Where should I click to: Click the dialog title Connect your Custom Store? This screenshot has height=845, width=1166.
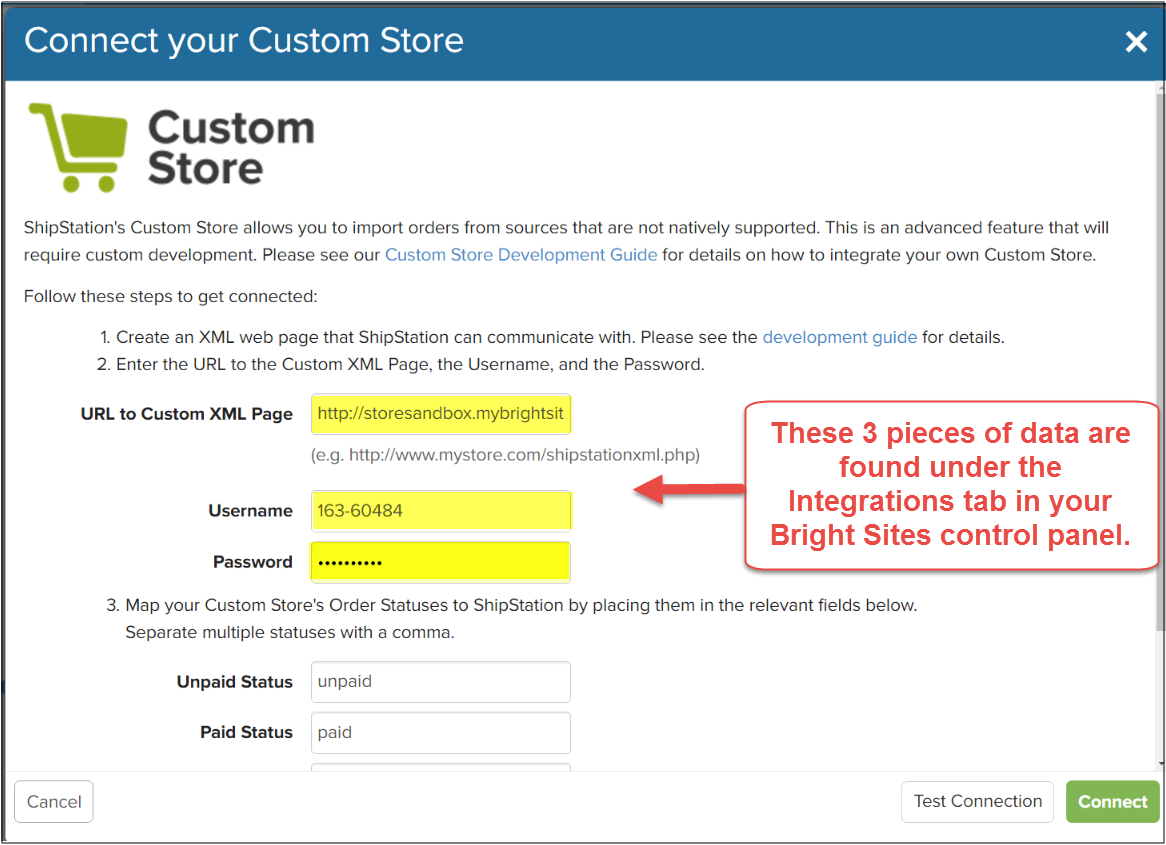(x=244, y=41)
